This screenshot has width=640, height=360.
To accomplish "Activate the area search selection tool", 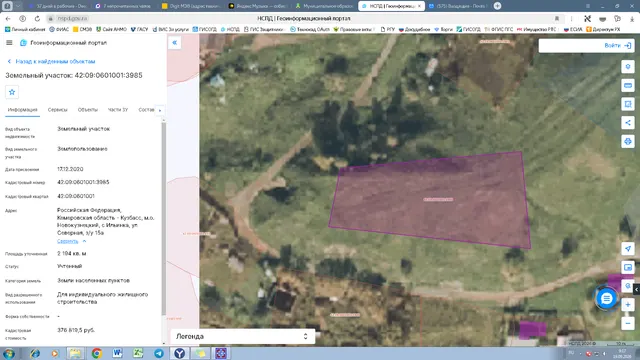I will (x=628, y=104).
